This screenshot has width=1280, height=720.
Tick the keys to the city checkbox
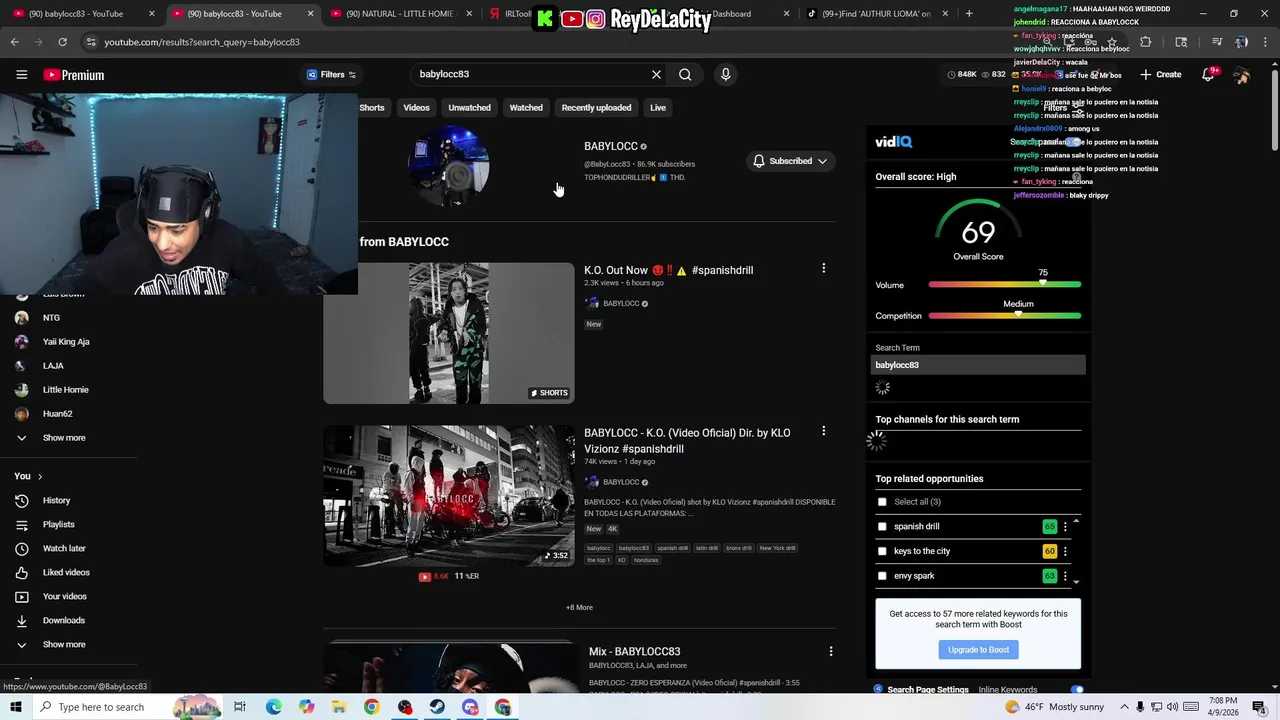tap(882, 551)
